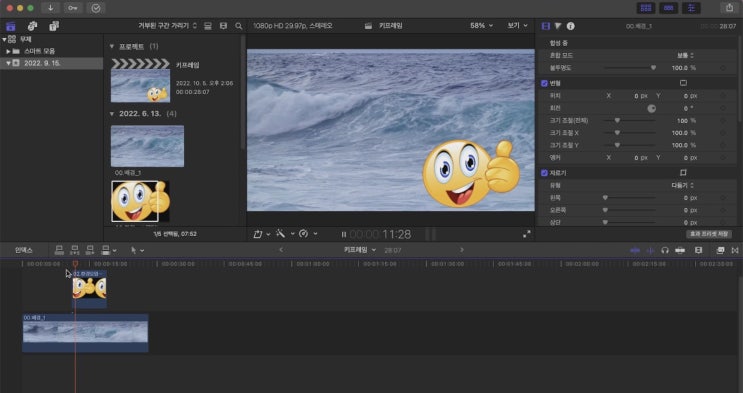Open the Transitions browser icon
Viewport: 743px width, 393px height.
click(x=734, y=250)
